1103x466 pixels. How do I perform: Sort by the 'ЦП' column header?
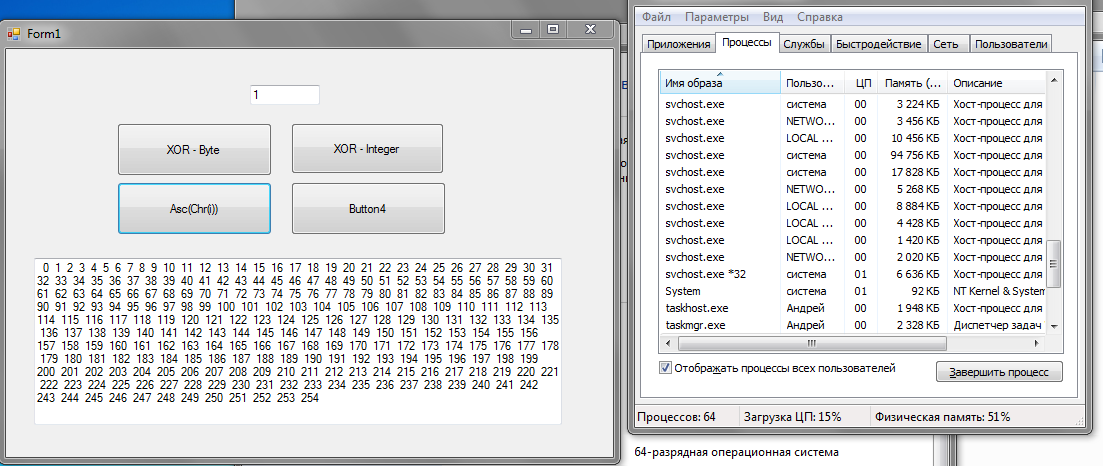(862, 83)
